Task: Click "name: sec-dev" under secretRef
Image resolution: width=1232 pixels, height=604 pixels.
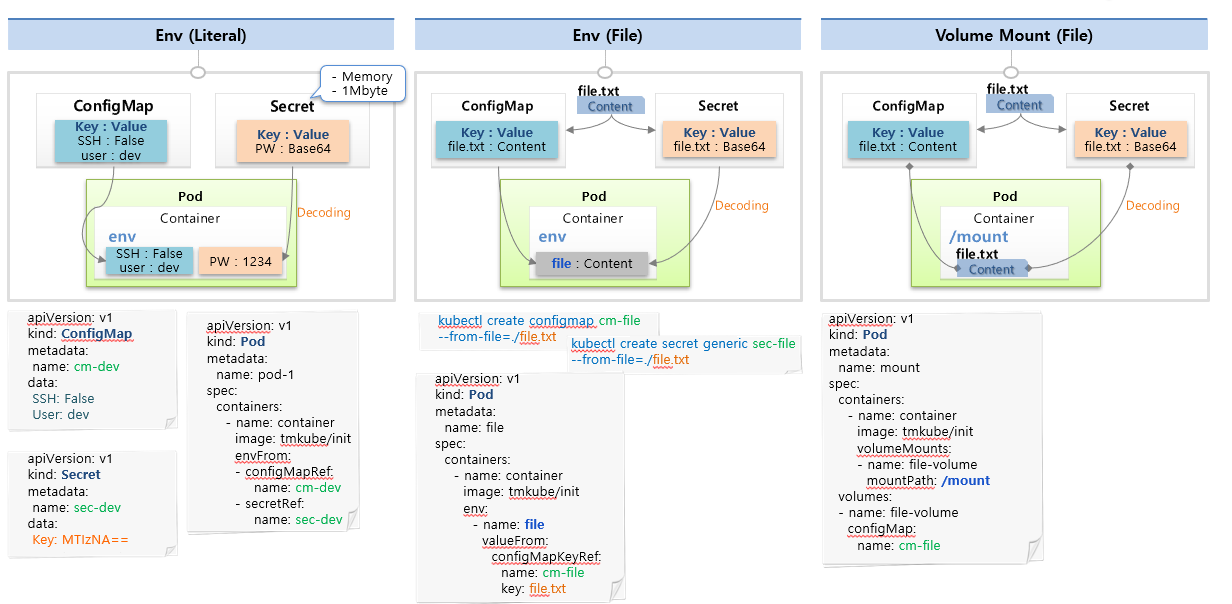Action: click(x=298, y=520)
